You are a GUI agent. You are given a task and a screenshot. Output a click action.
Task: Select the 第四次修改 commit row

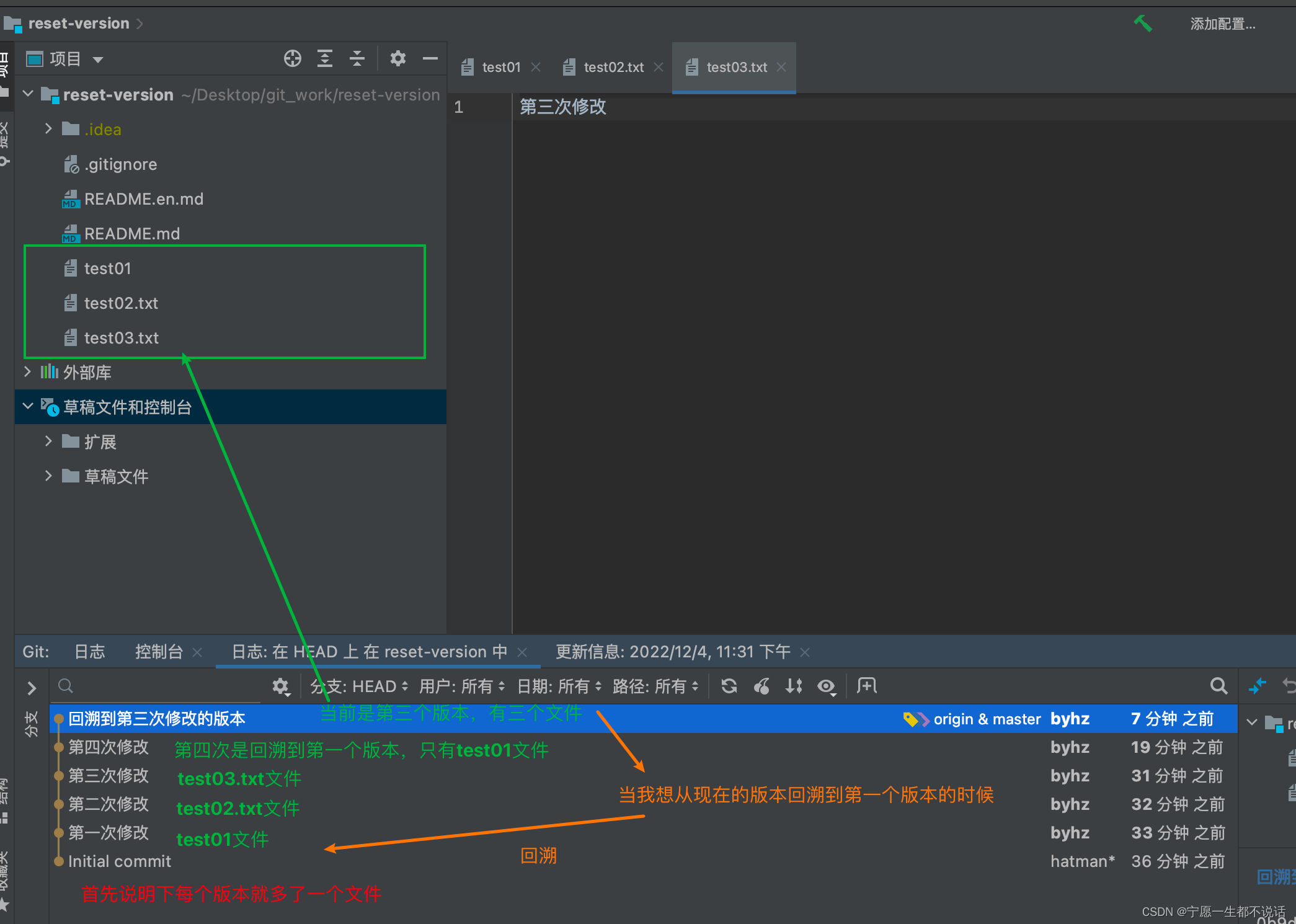click(644, 747)
